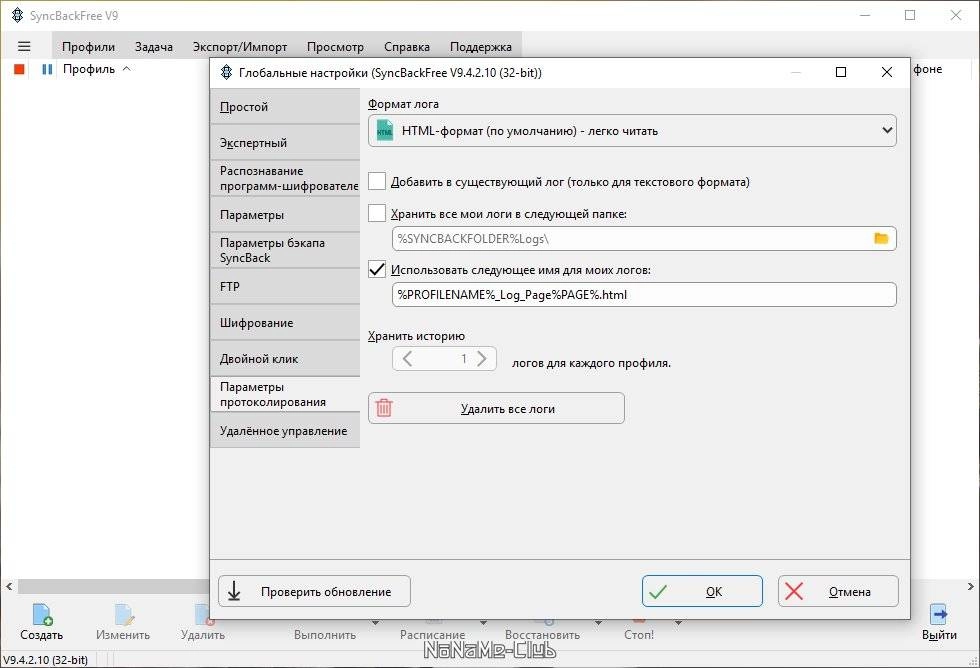Click the SyncBackFree app logo in title bar
The height and width of the screenshot is (668, 980).
pyautogui.click(x=18, y=15)
